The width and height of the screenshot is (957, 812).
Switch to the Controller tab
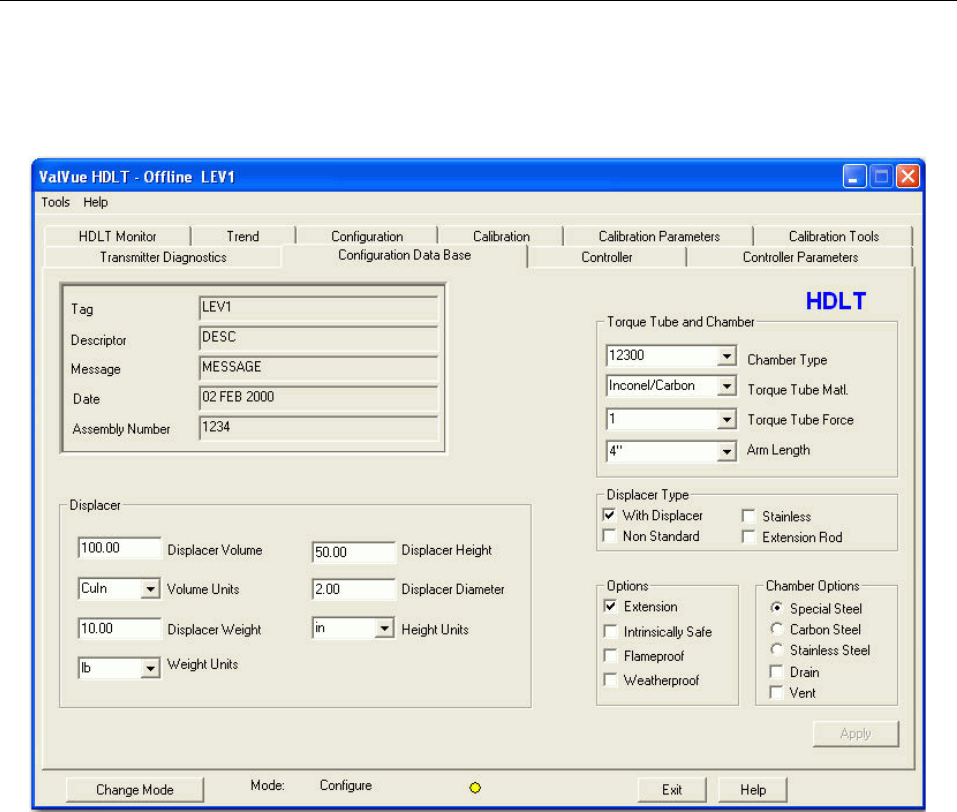[607, 257]
